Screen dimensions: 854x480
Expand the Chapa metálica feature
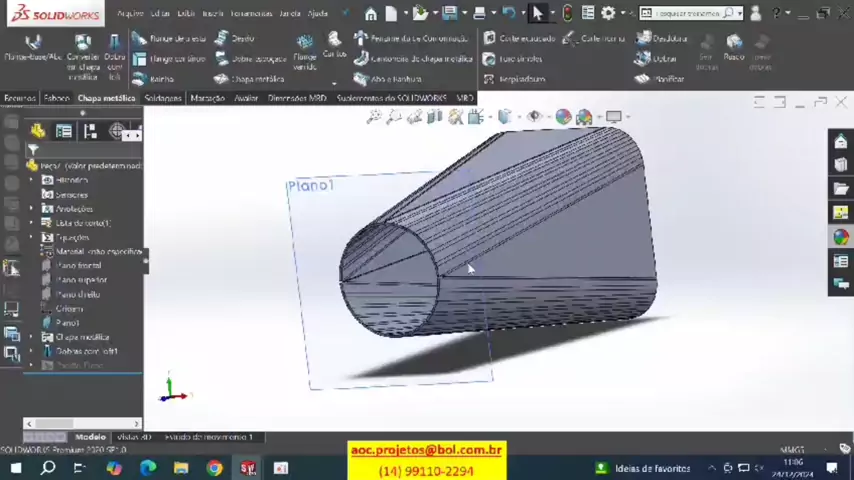pyautogui.click(x=31, y=337)
